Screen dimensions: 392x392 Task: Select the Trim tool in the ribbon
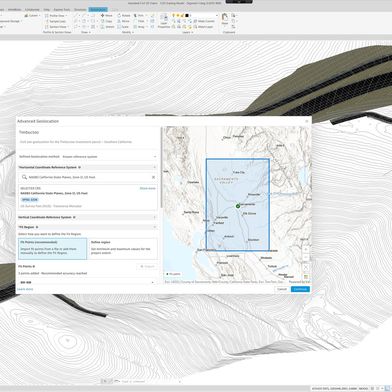point(139,15)
